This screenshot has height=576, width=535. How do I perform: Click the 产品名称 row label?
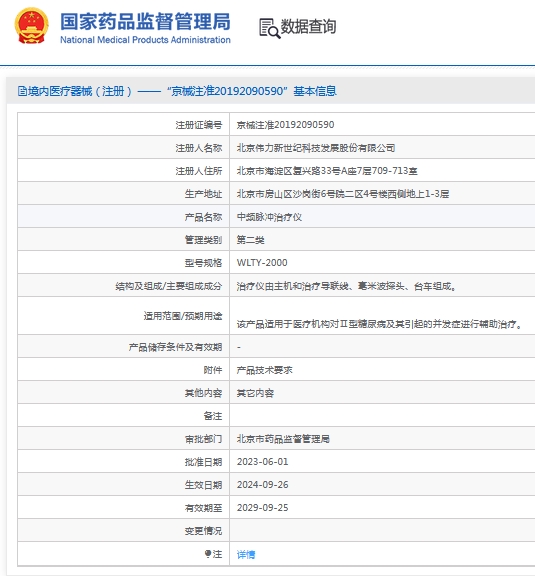pos(204,217)
